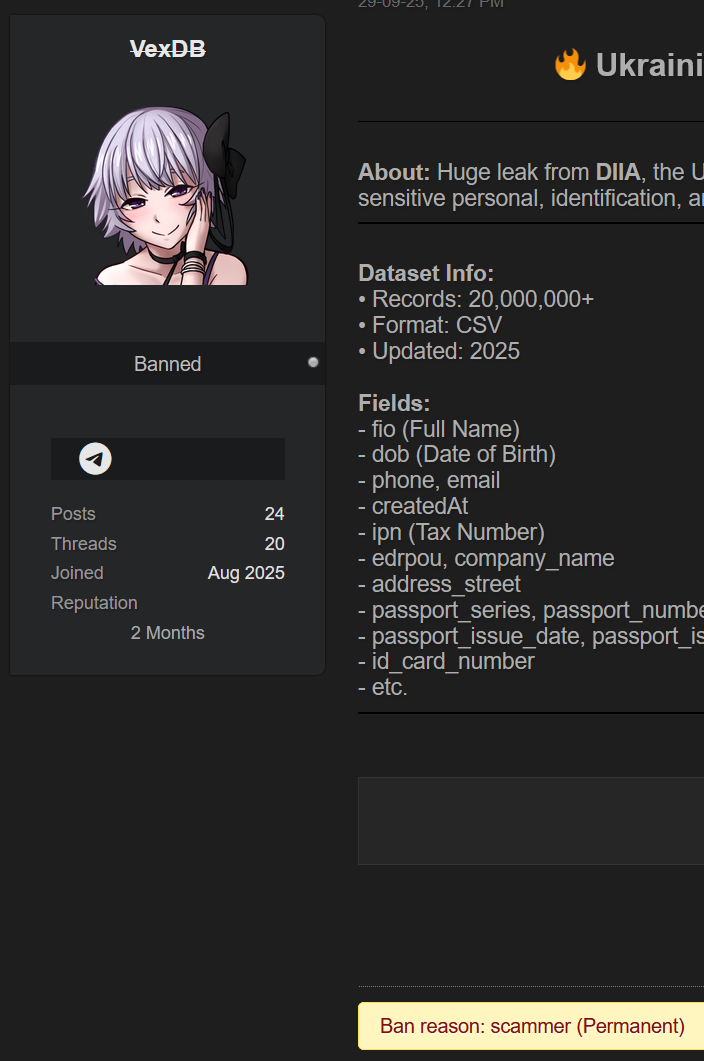Click the offline status dot indicator

313,362
